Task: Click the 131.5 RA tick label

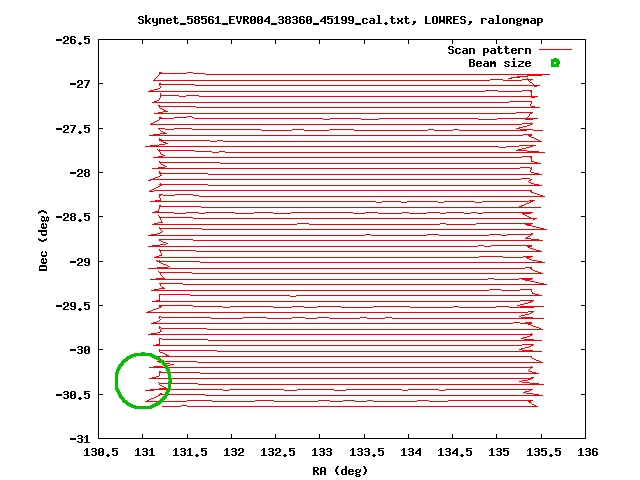Action: (189, 452)
